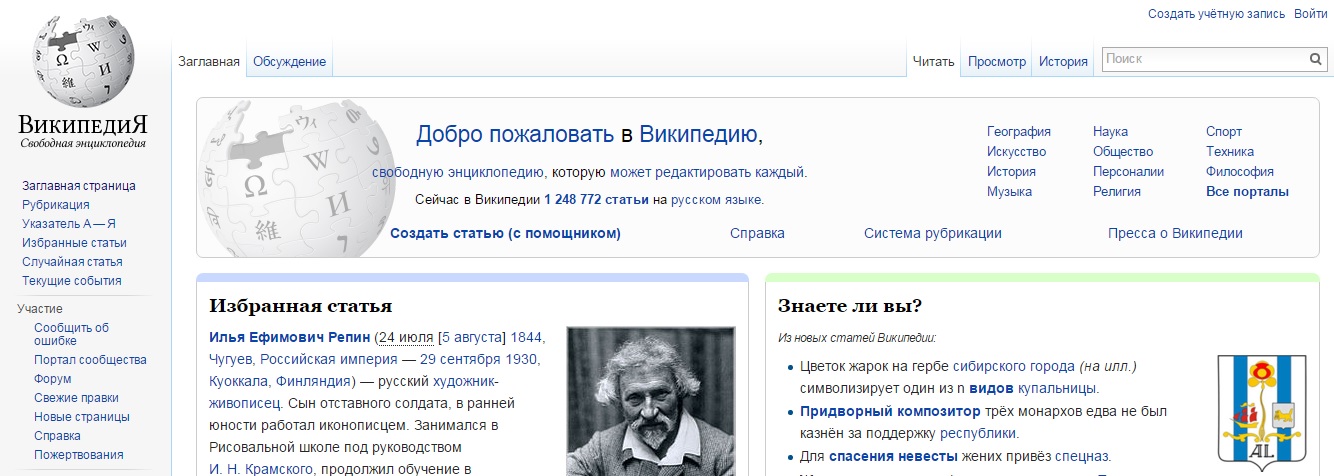Open Рубрикация in sidebar
The image size is (1334, 476).
(x=56, y=205)
